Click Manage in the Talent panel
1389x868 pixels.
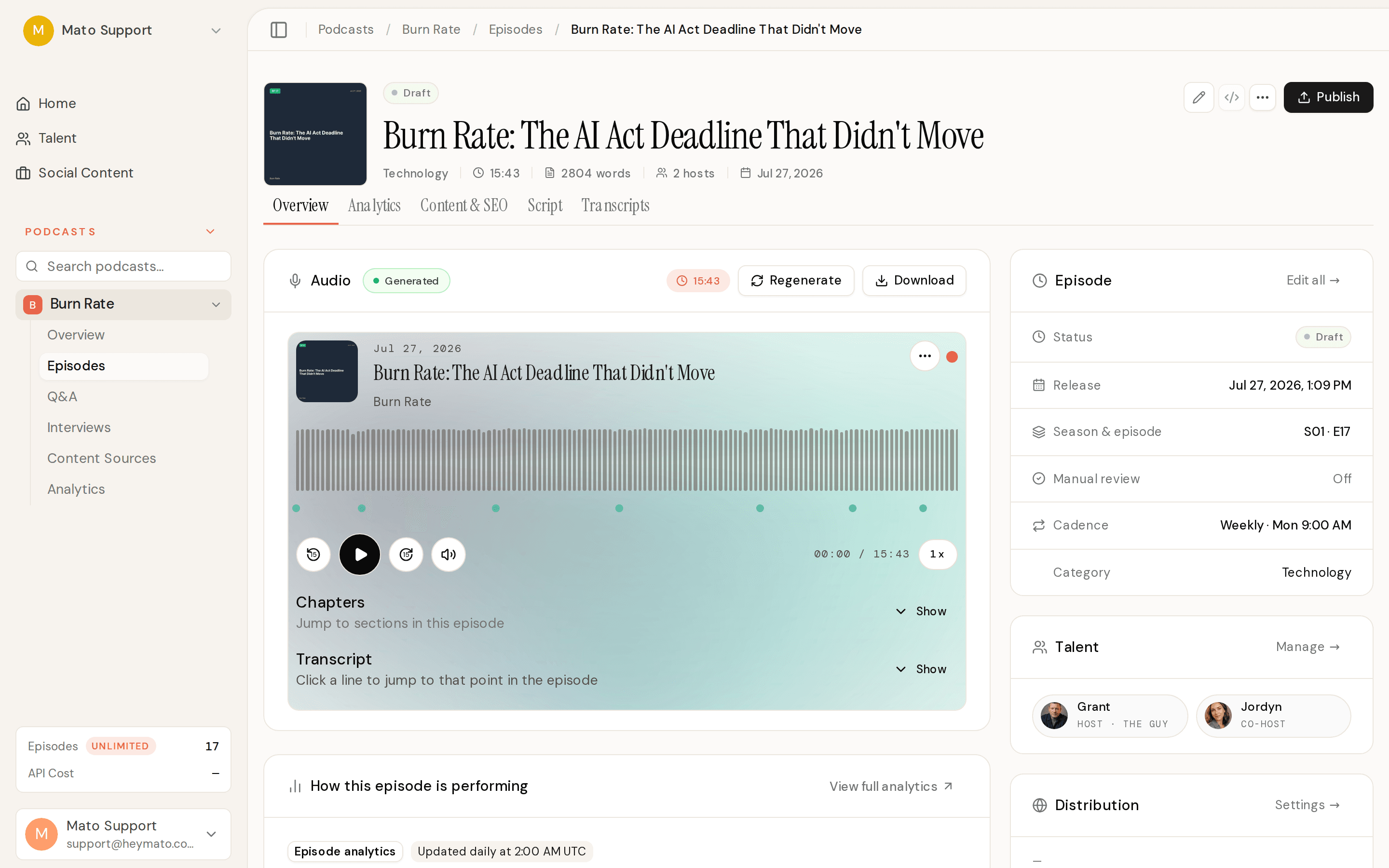(1308, 647)
